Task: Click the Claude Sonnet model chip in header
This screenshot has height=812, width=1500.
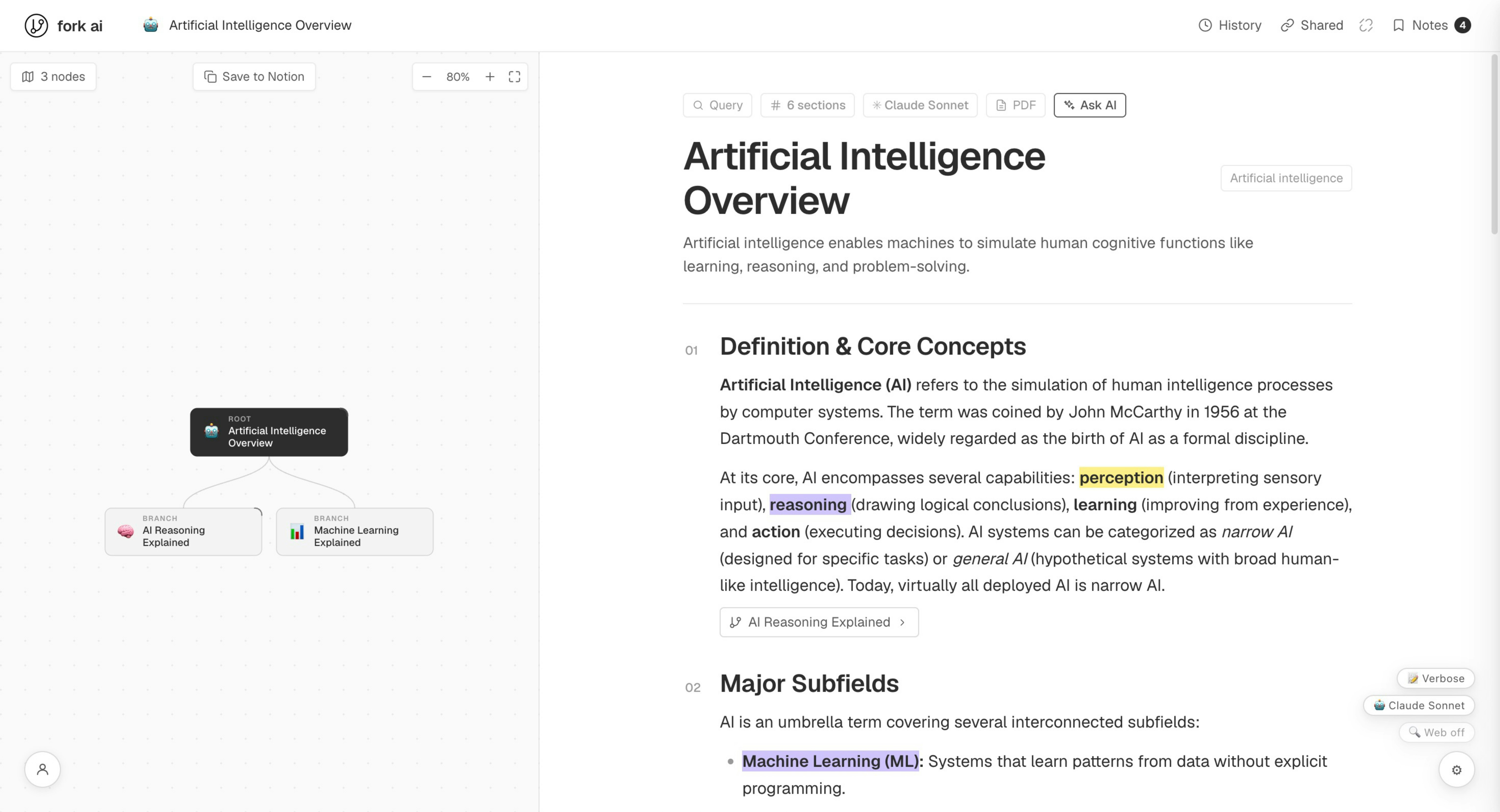Action: (920, 105)
